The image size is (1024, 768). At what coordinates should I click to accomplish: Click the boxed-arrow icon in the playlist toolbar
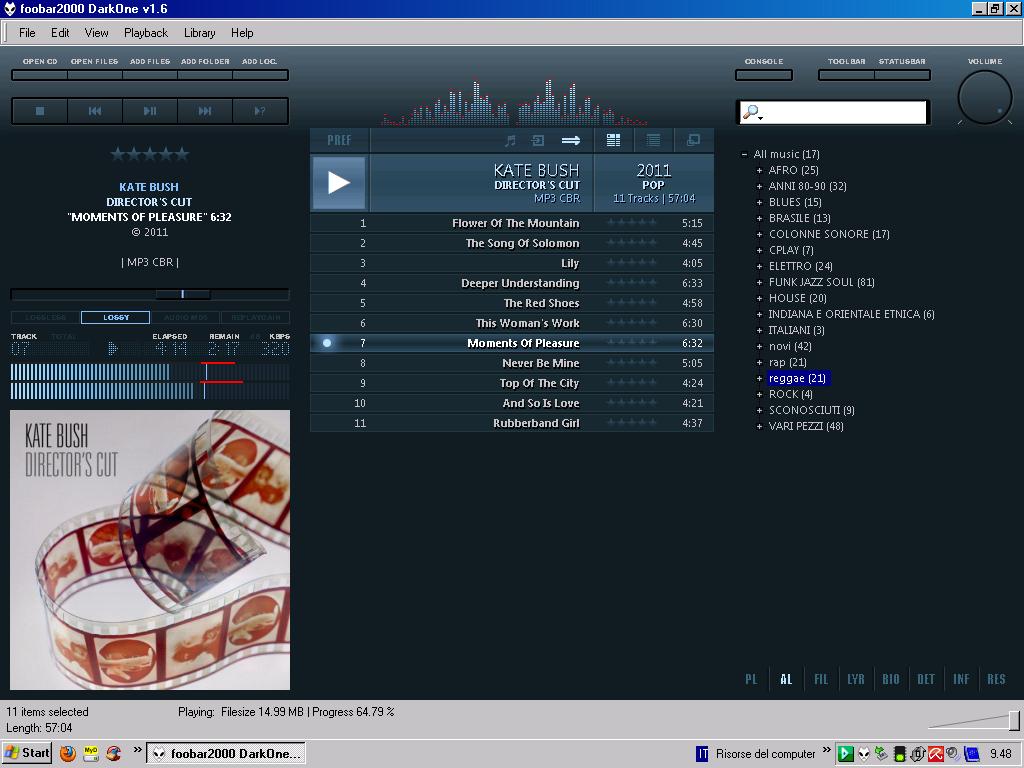[x=538, y=140]
